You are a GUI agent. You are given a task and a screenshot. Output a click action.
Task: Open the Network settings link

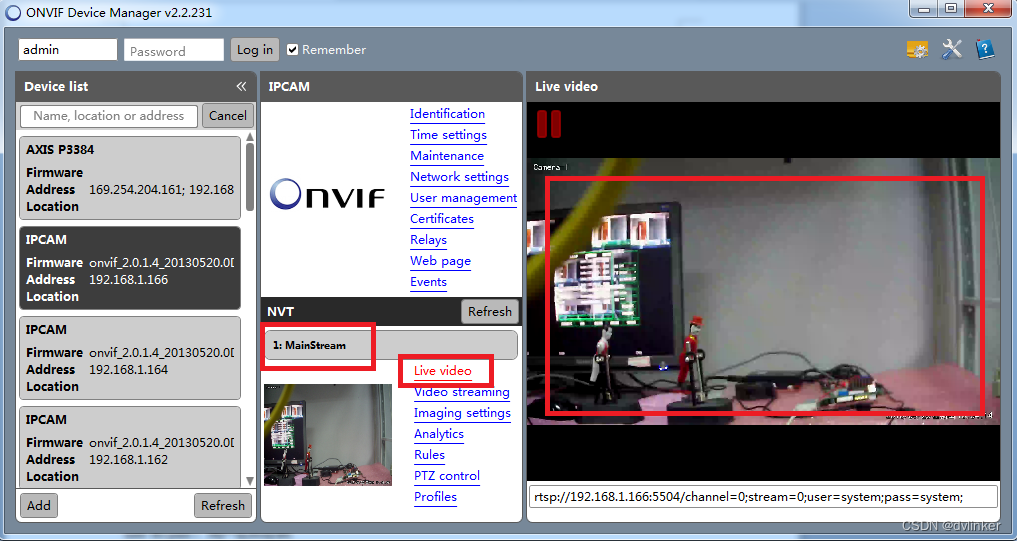459,177
